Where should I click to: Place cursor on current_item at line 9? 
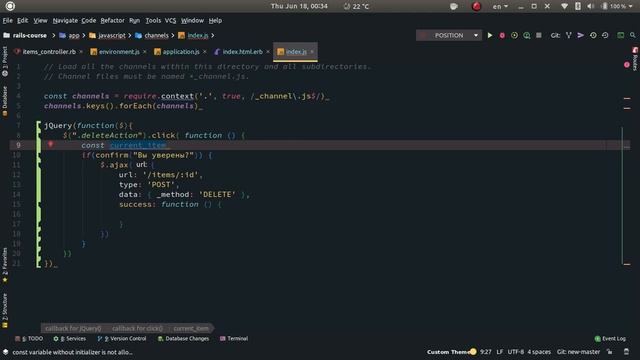point(138,145)
